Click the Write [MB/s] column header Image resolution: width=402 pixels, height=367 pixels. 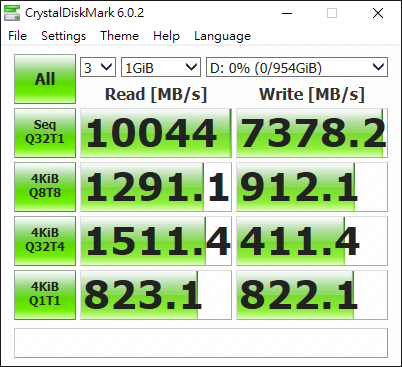[312, 94]
